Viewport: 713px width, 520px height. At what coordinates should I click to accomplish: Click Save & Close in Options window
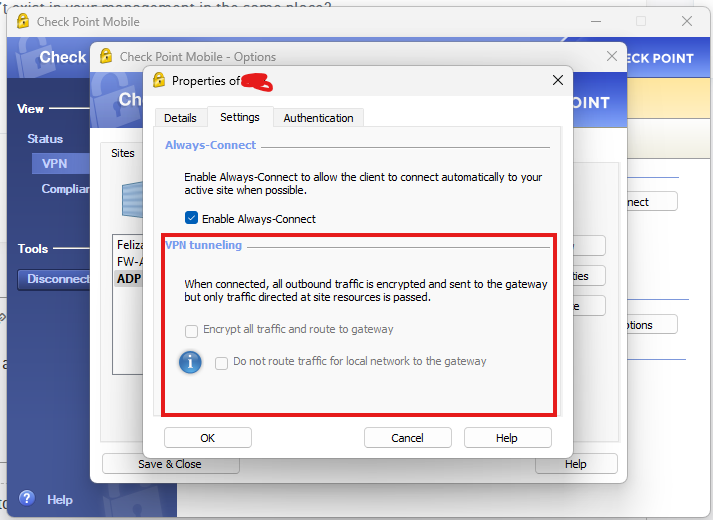tap(170, 464)
